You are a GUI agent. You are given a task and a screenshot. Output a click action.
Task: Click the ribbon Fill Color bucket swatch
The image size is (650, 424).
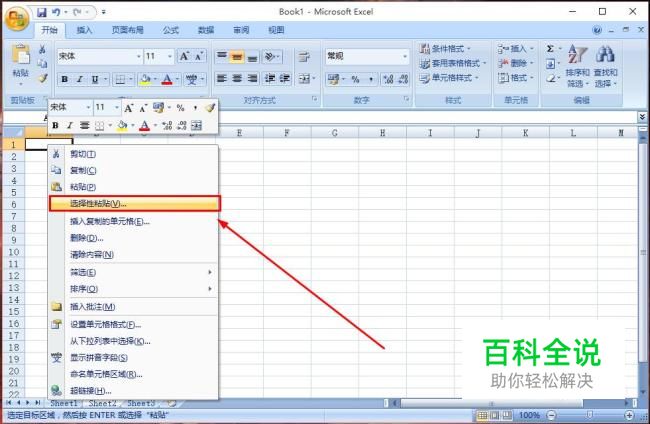point(146,79)
